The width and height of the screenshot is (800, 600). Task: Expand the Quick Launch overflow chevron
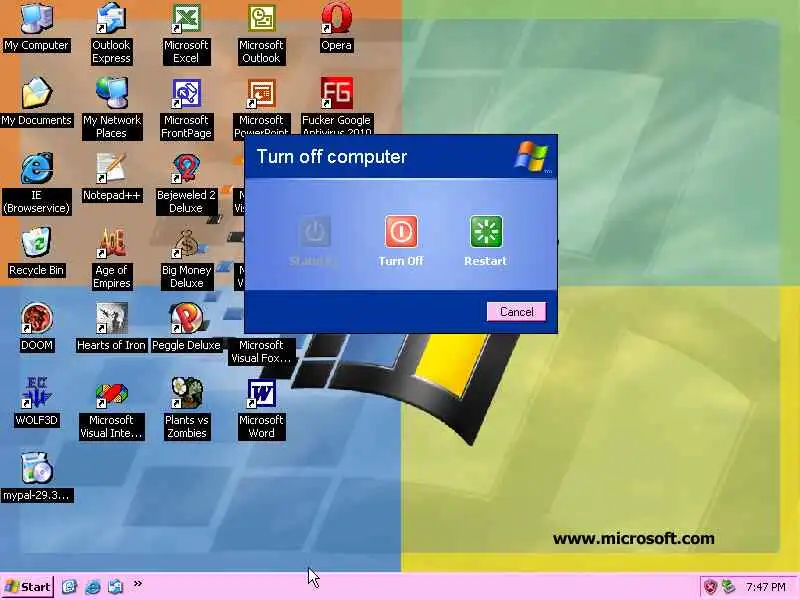click(138, 583)
